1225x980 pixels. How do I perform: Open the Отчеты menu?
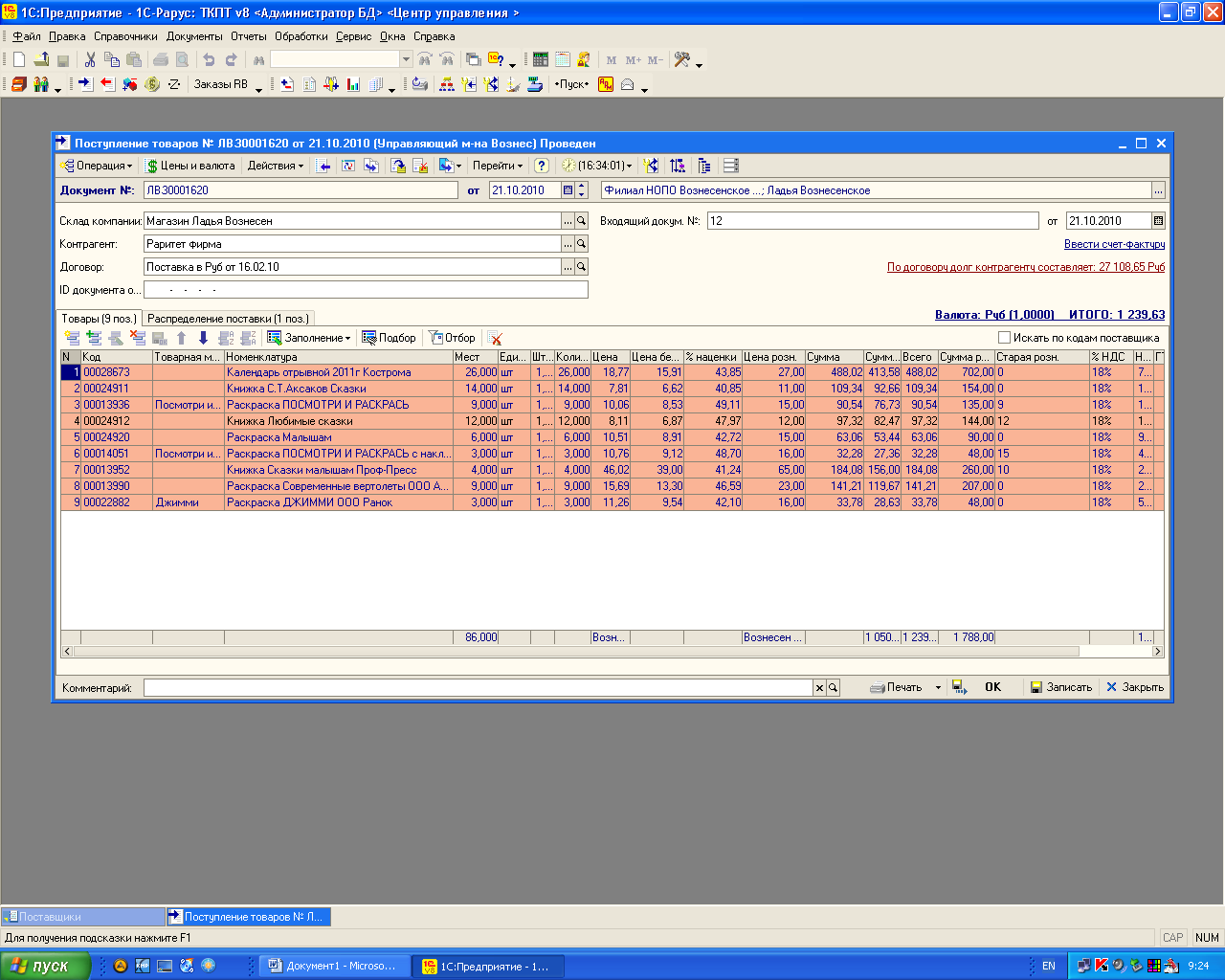click(x=249, y=36)
